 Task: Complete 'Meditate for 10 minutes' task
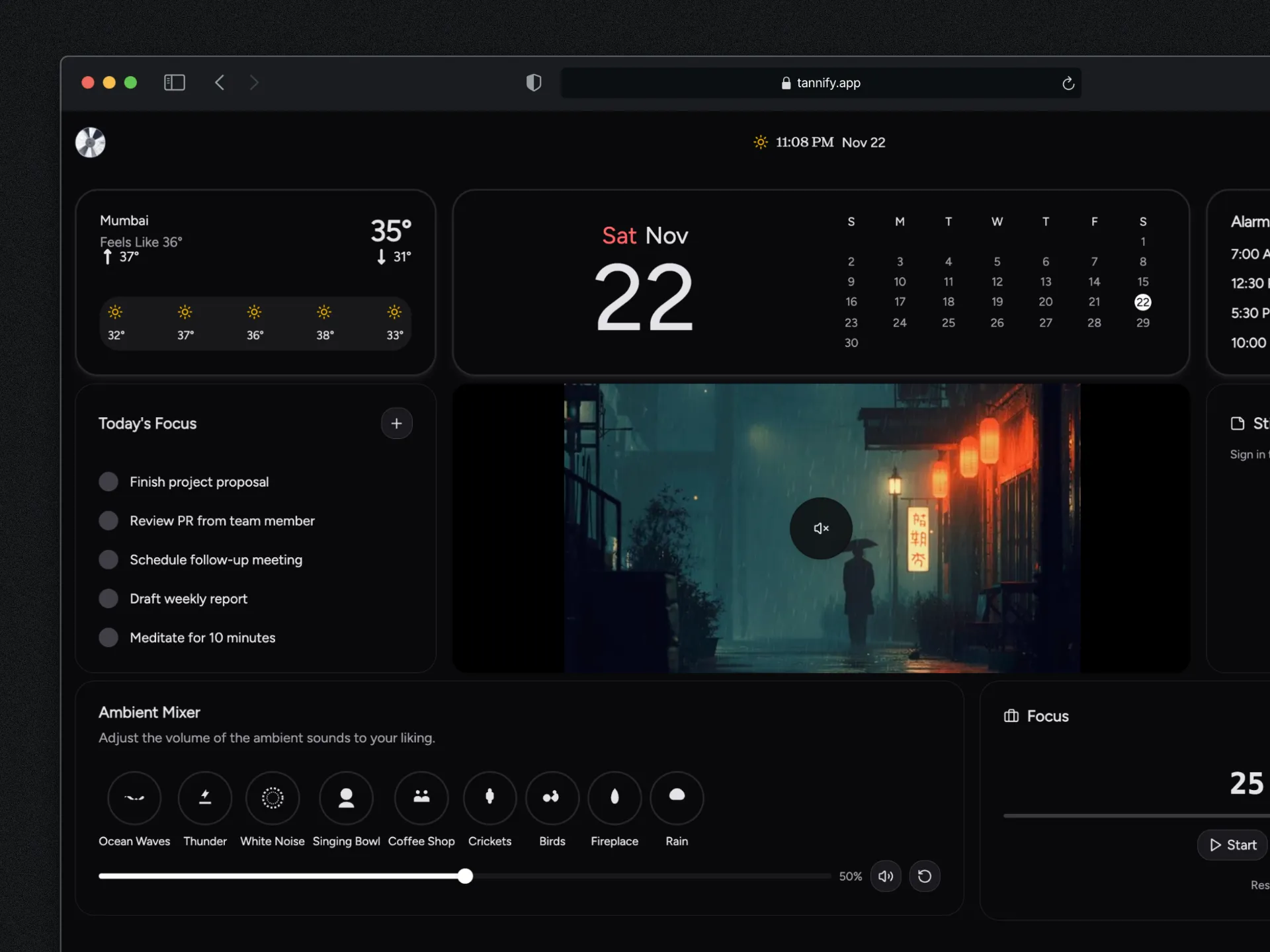click(x=108, y=637)
